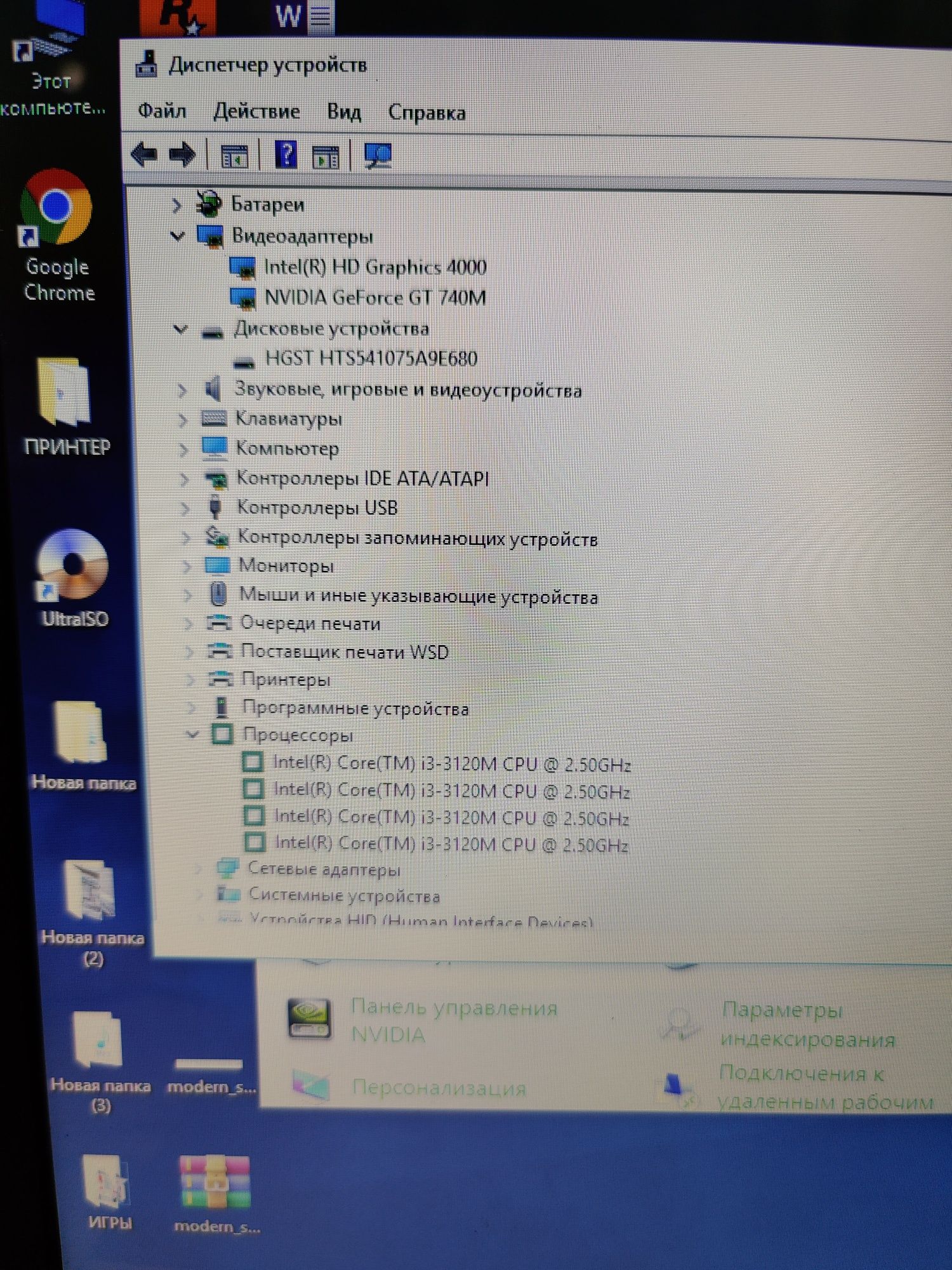
Task: Expand Мыши и иные указывающие устройства node
Action: point(188,594)
